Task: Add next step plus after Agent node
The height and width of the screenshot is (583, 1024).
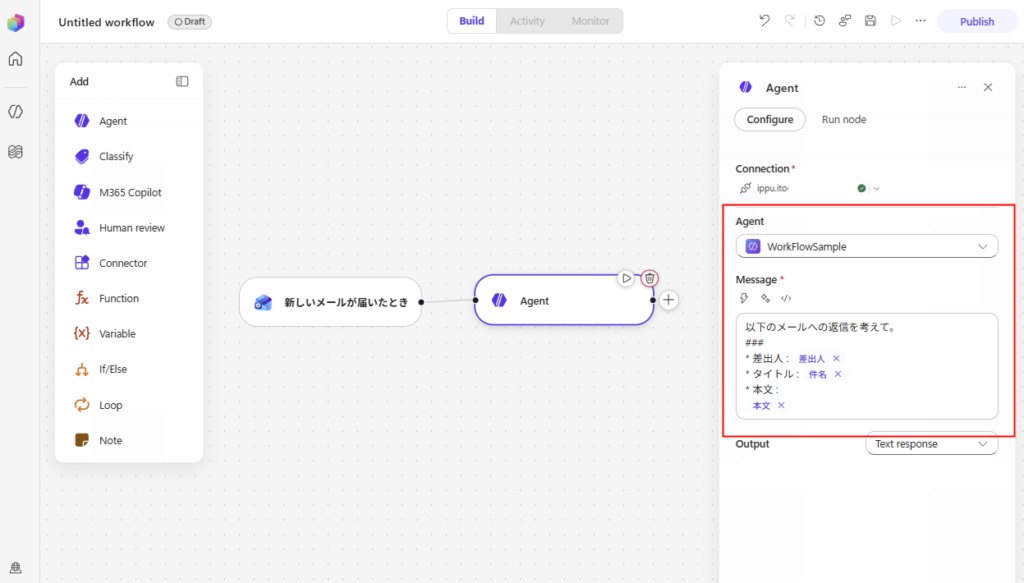Action: (668, 300)
